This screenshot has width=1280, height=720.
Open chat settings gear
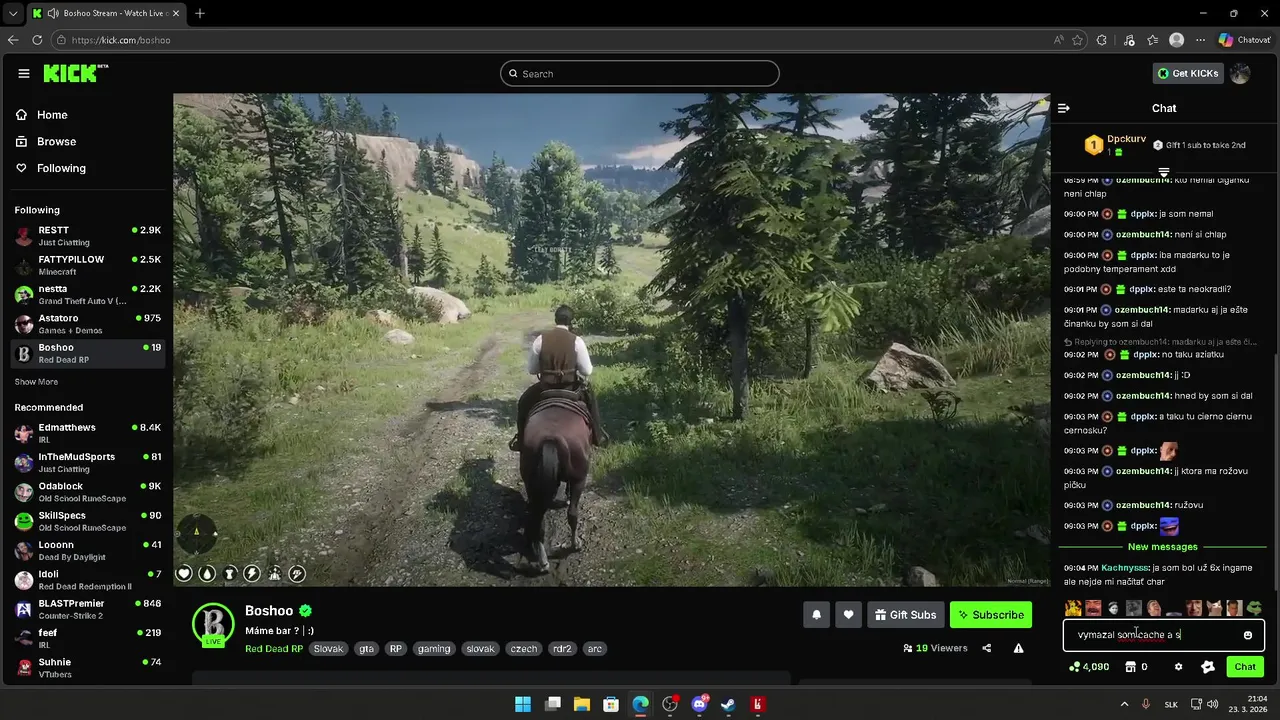(1178, 667)
